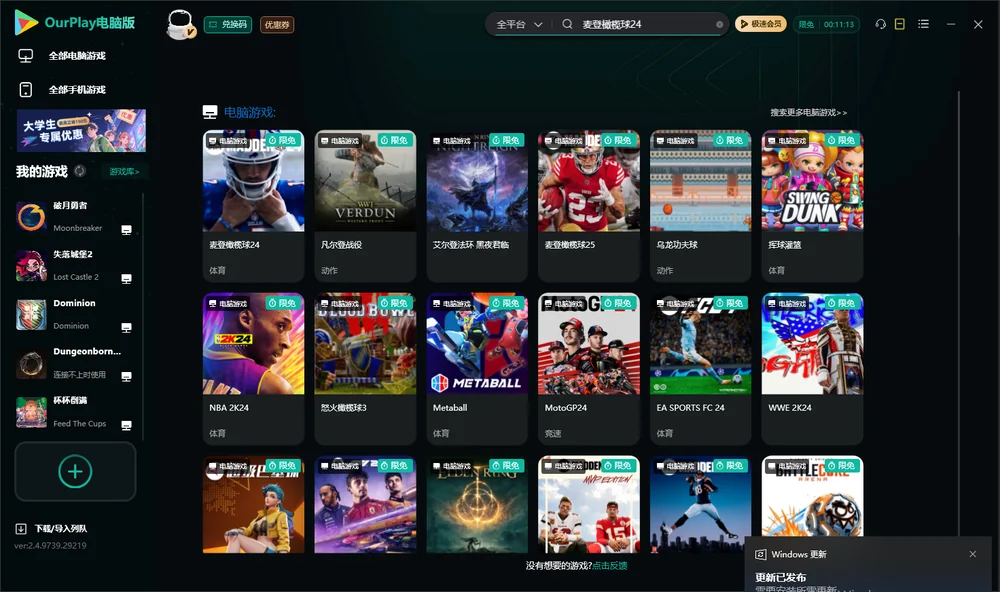The width and height of the screenshot is (1000, 592).
Task: Open the WWE 2K24 game card
Action: click(812, 369)
